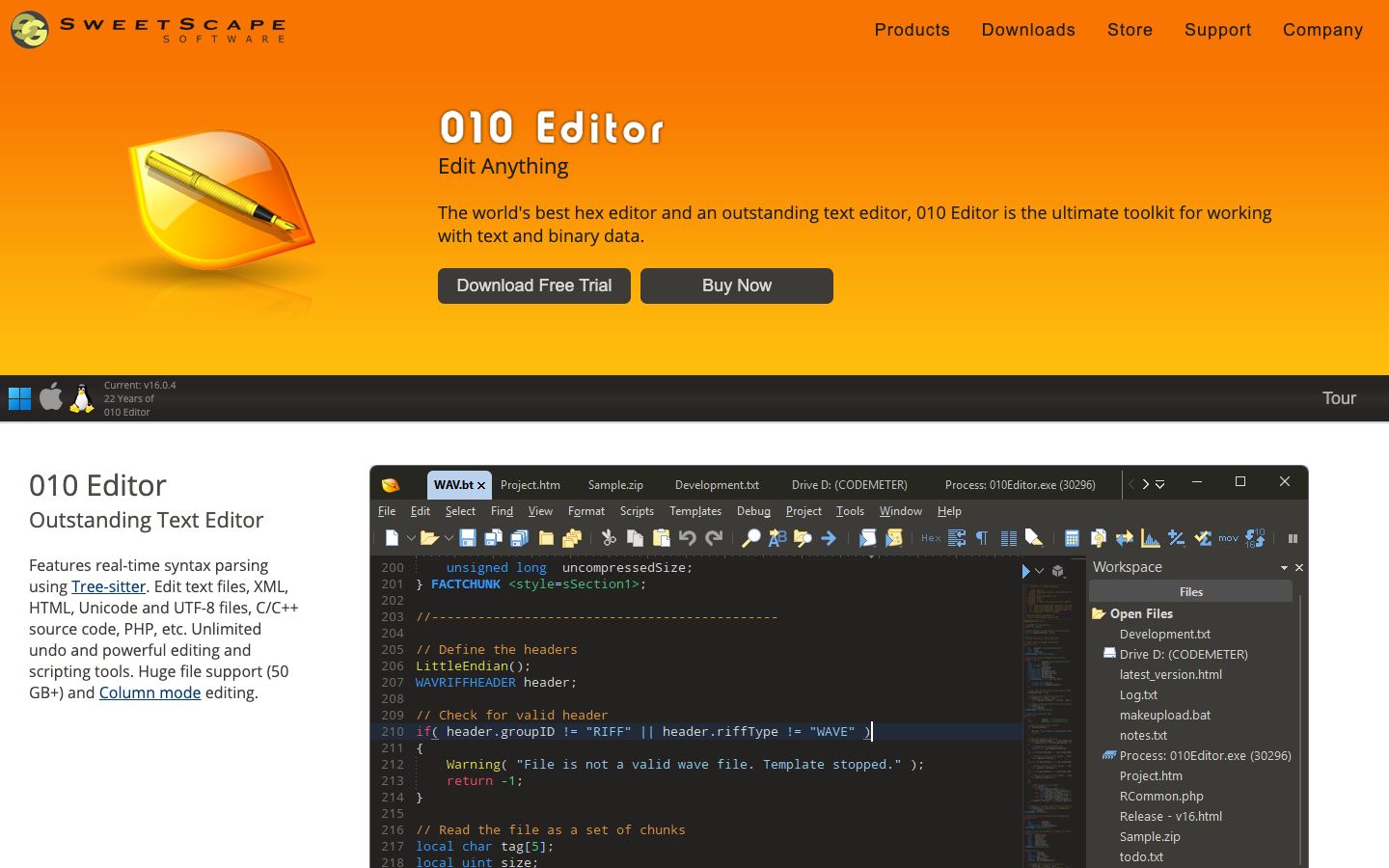Open the Tour link
The image size is (1389, 868).
point(1339,398)
